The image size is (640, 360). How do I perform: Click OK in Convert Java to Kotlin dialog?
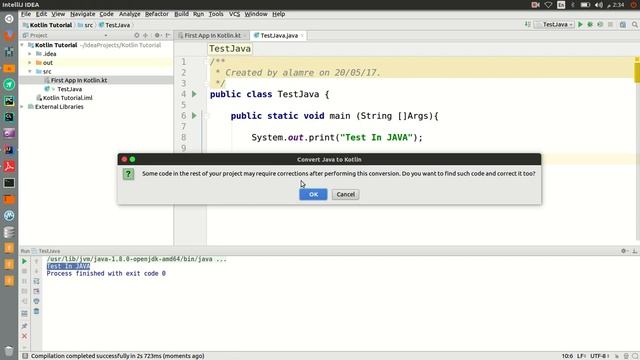[313, 194]
